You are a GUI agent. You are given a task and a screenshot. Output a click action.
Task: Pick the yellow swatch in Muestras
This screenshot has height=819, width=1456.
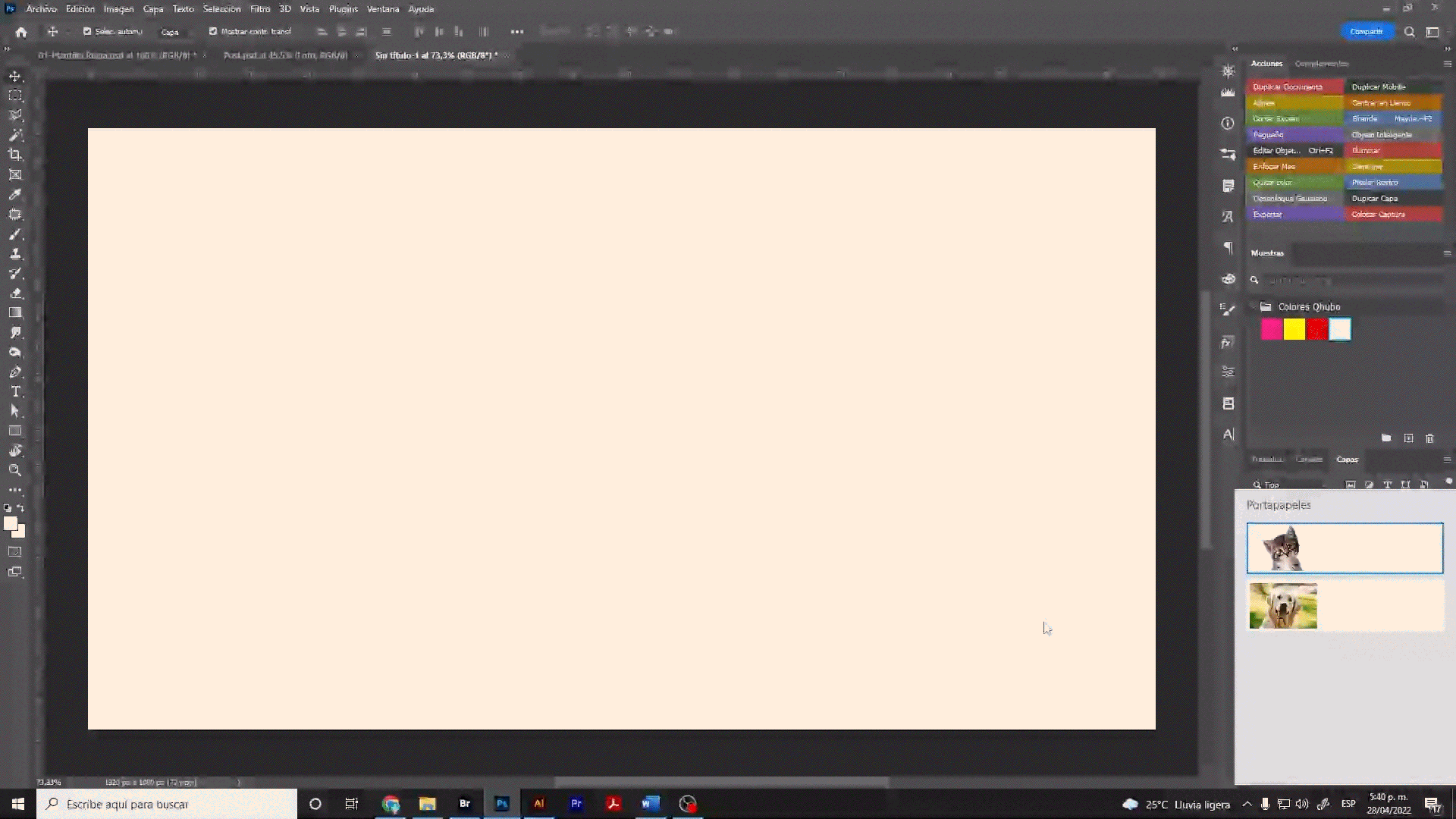[1294, 329]
